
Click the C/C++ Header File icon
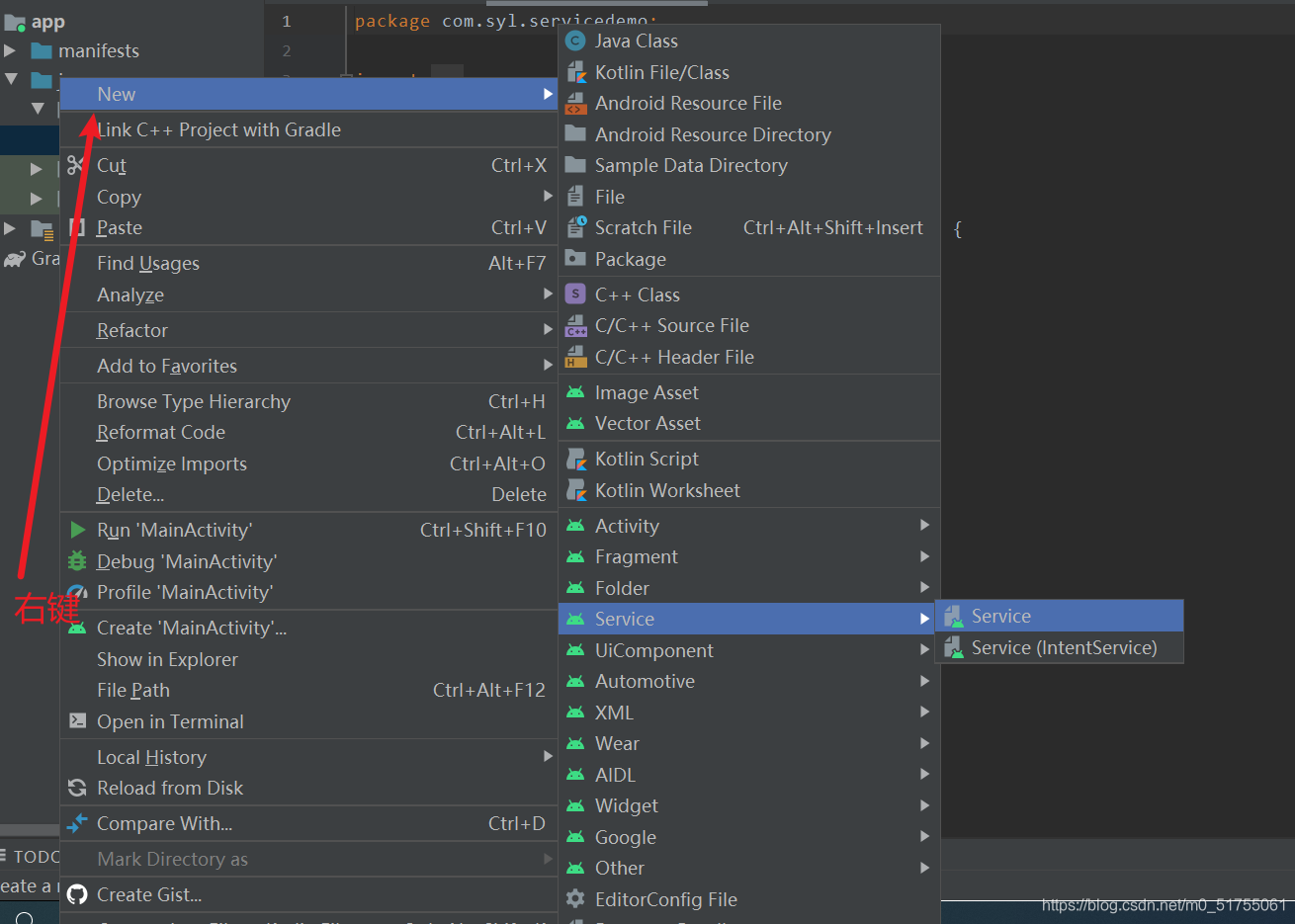click(575, 357)
